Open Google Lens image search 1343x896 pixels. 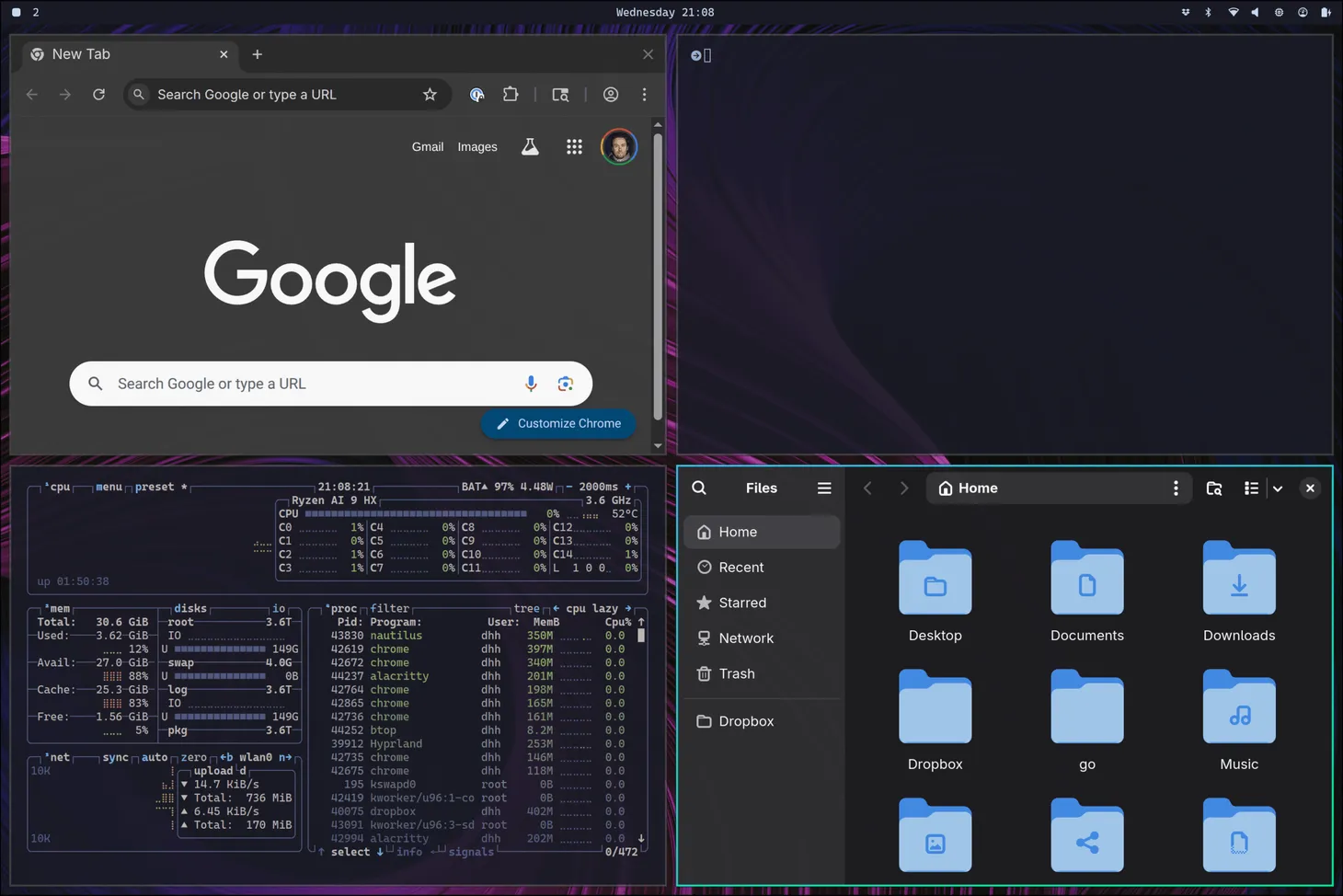pyautogui.click(x=565, y=384)
